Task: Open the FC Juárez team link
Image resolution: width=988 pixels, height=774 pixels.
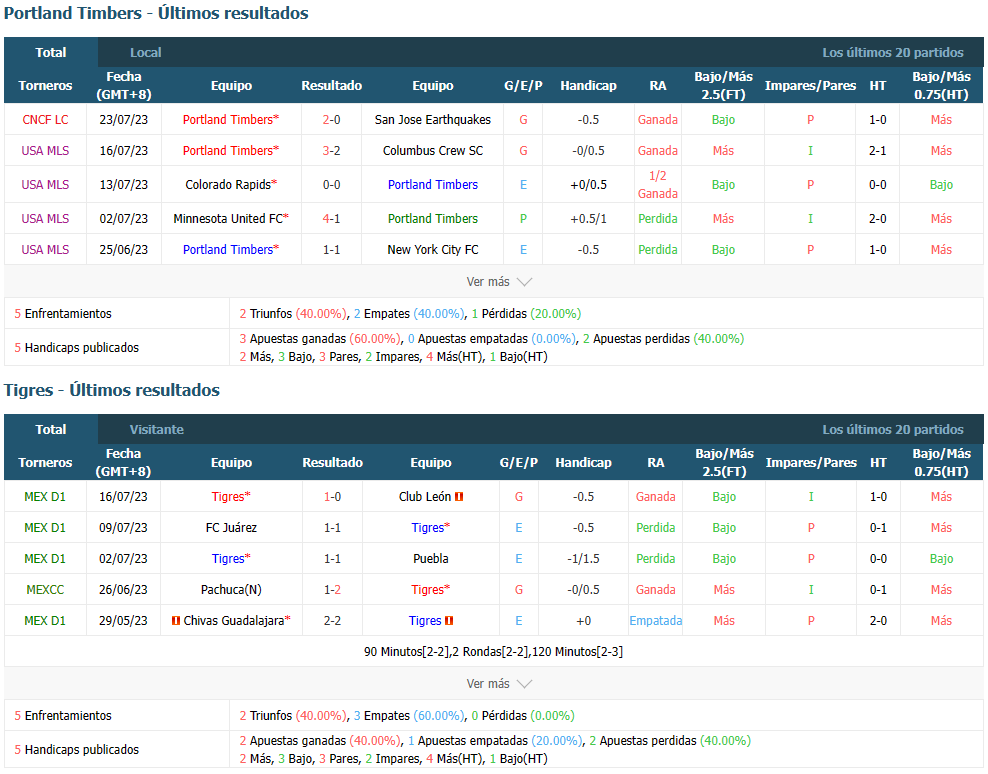Action: [231, 528]
